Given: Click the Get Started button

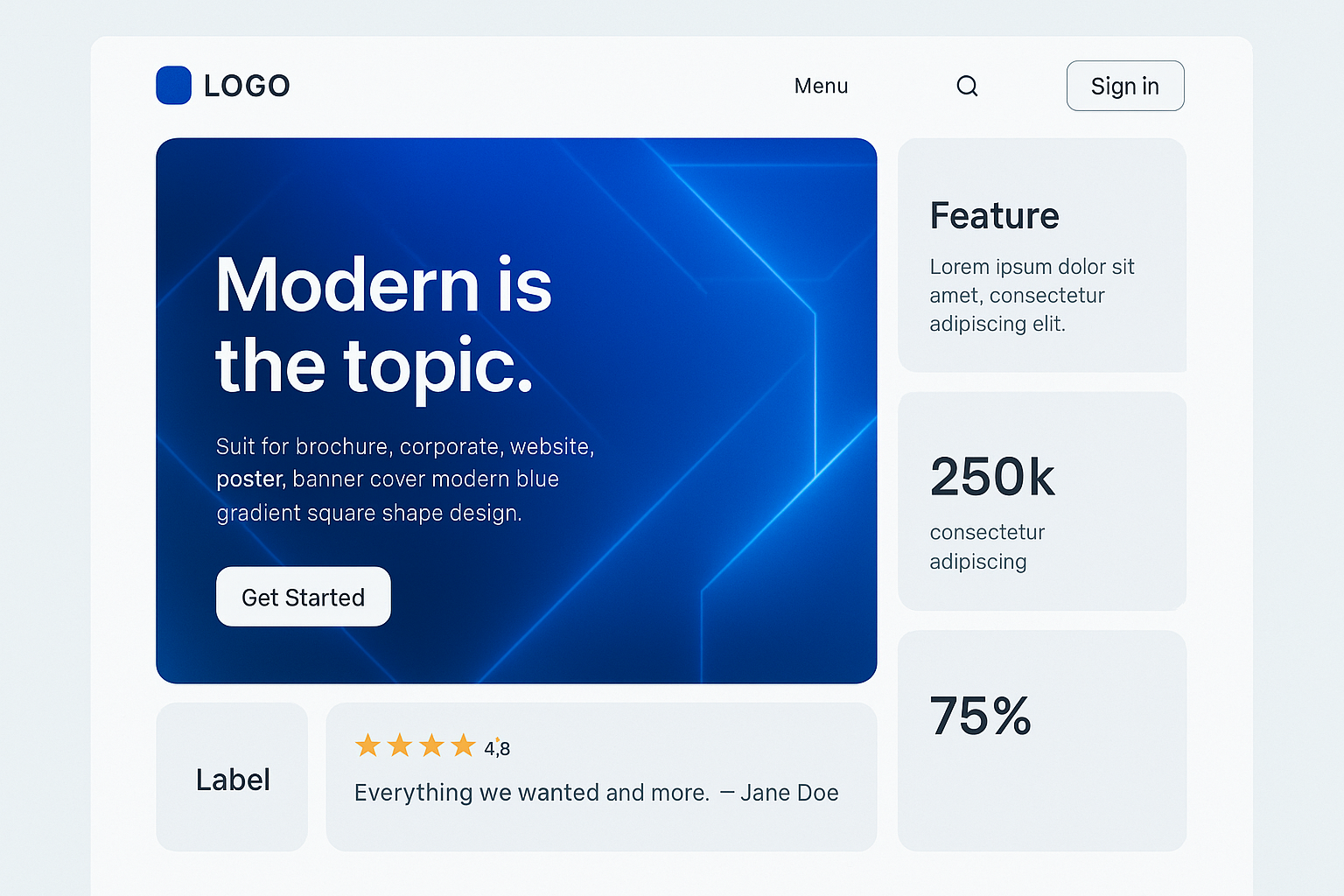Looking at the screenshot, I should (x=303, y=597).
